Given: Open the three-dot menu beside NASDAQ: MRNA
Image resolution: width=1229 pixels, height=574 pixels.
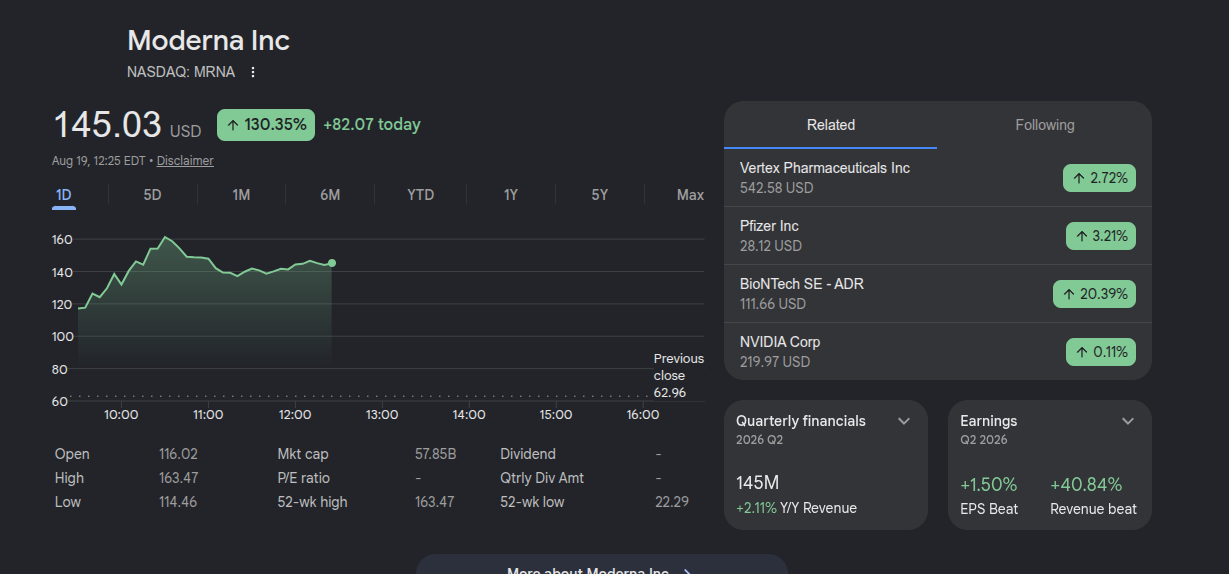Looking at the screenshot, I should click(253, 72).
